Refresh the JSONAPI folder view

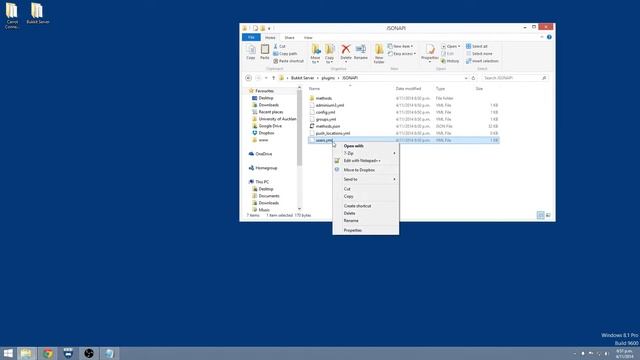473,78
